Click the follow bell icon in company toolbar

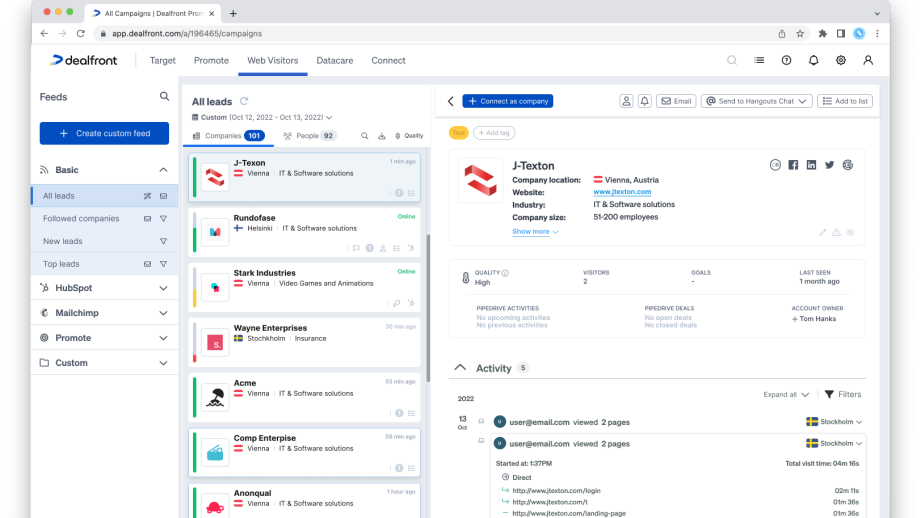(644, 101)
